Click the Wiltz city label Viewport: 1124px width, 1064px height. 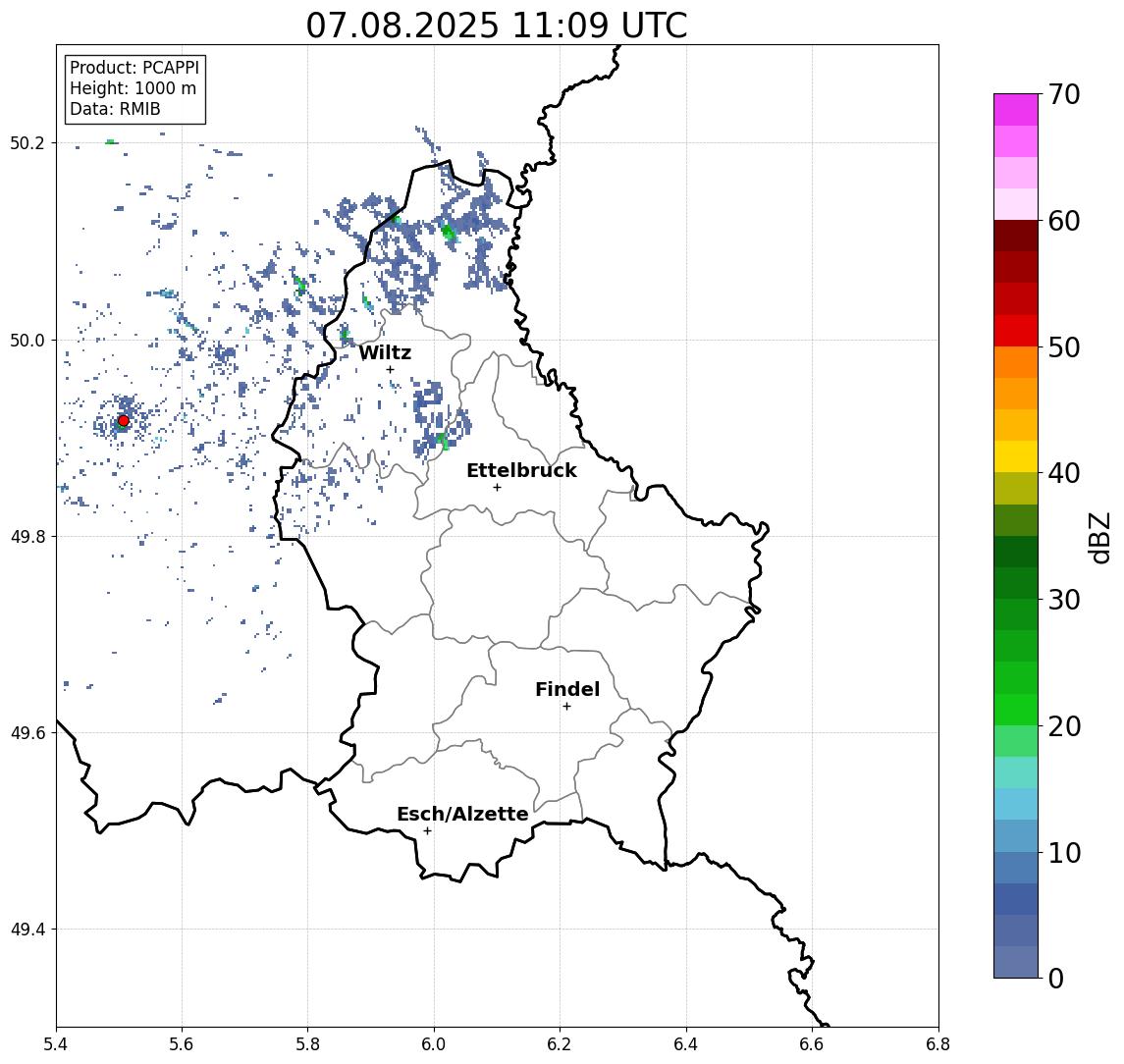click(x=385, y=352)
